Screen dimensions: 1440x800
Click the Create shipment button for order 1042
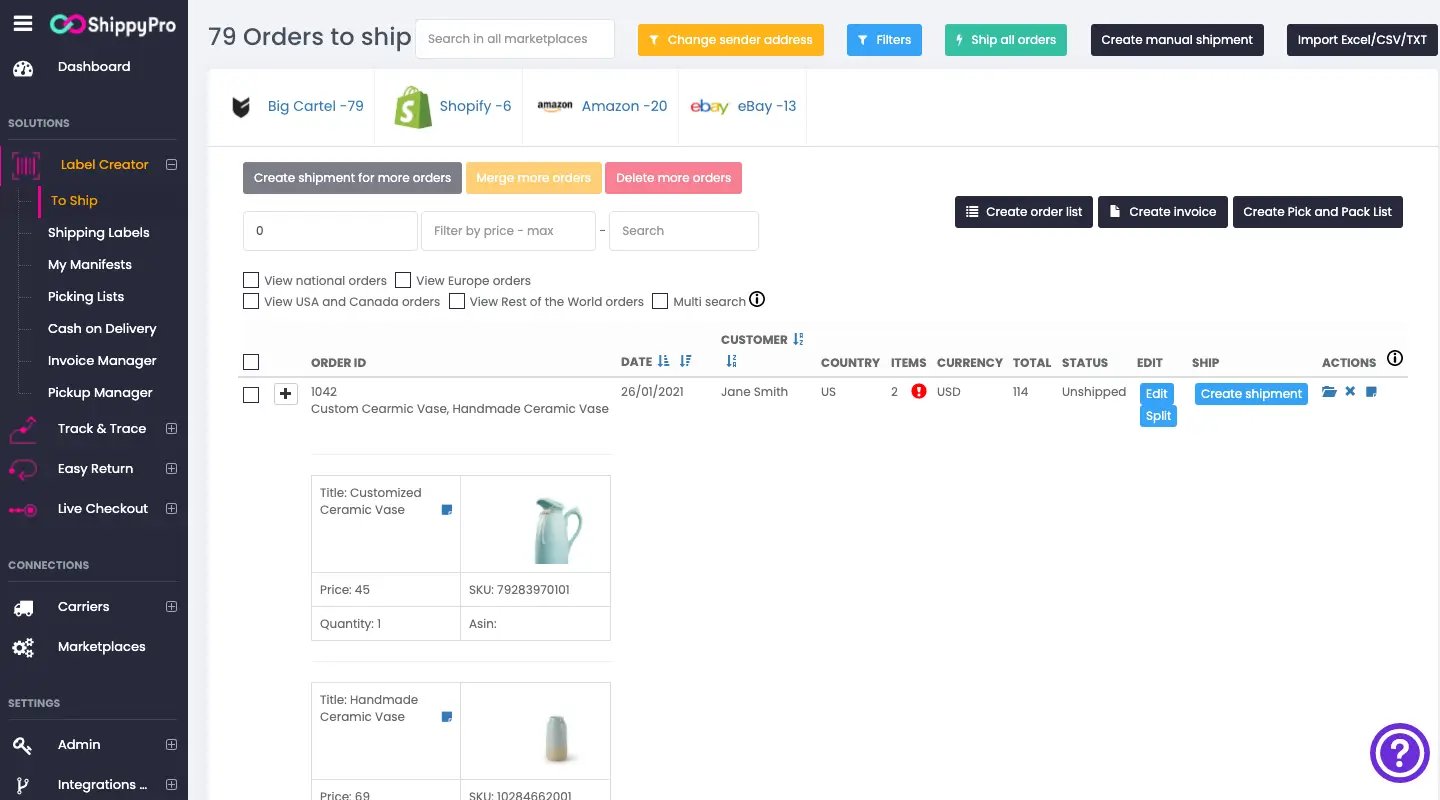click(x=1251, y=394)
